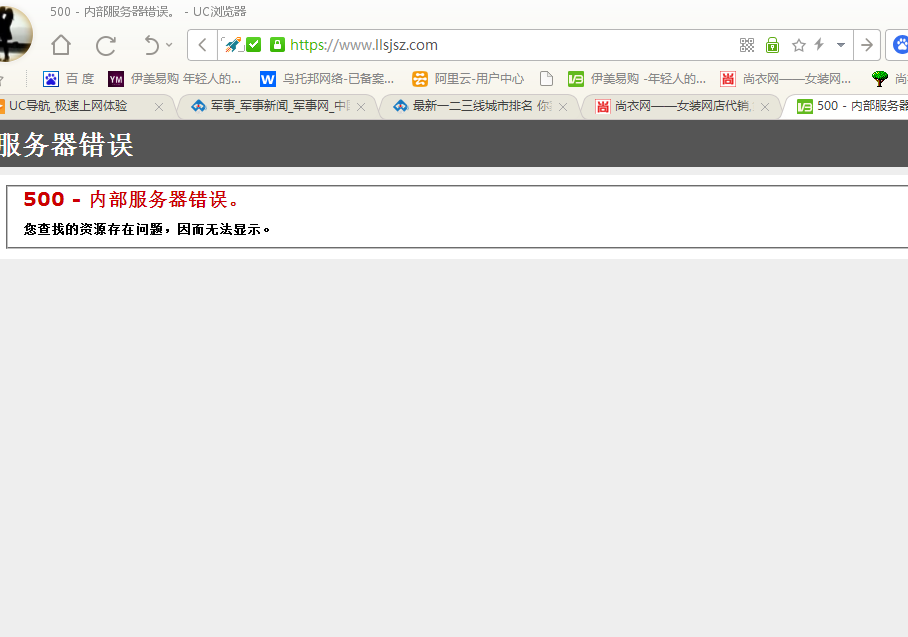
Task: Click the user avatar picture
Action: pos(16,34)
